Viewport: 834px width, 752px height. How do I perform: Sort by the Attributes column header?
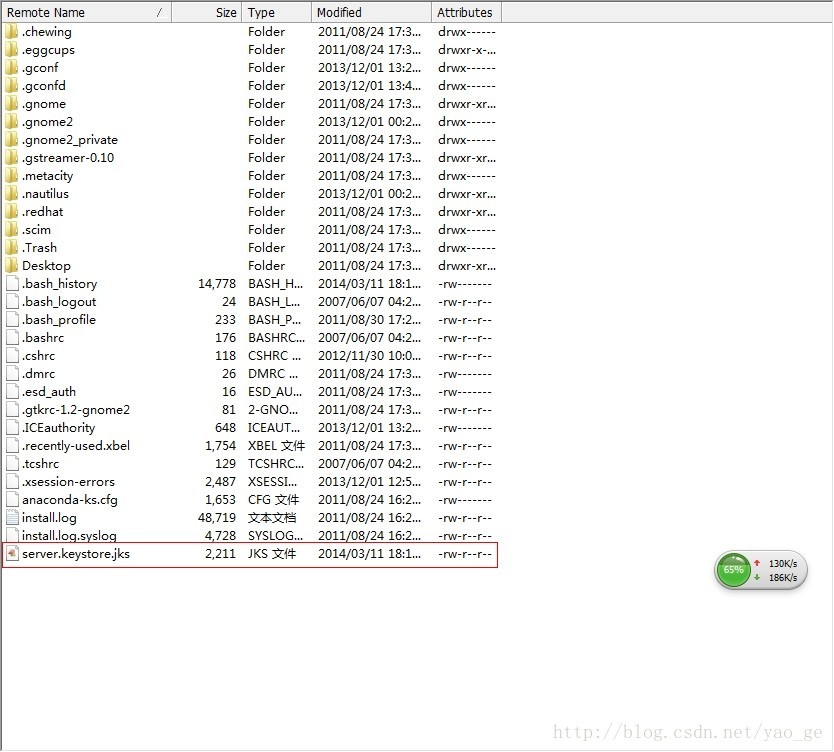click(x=466, y=12)
